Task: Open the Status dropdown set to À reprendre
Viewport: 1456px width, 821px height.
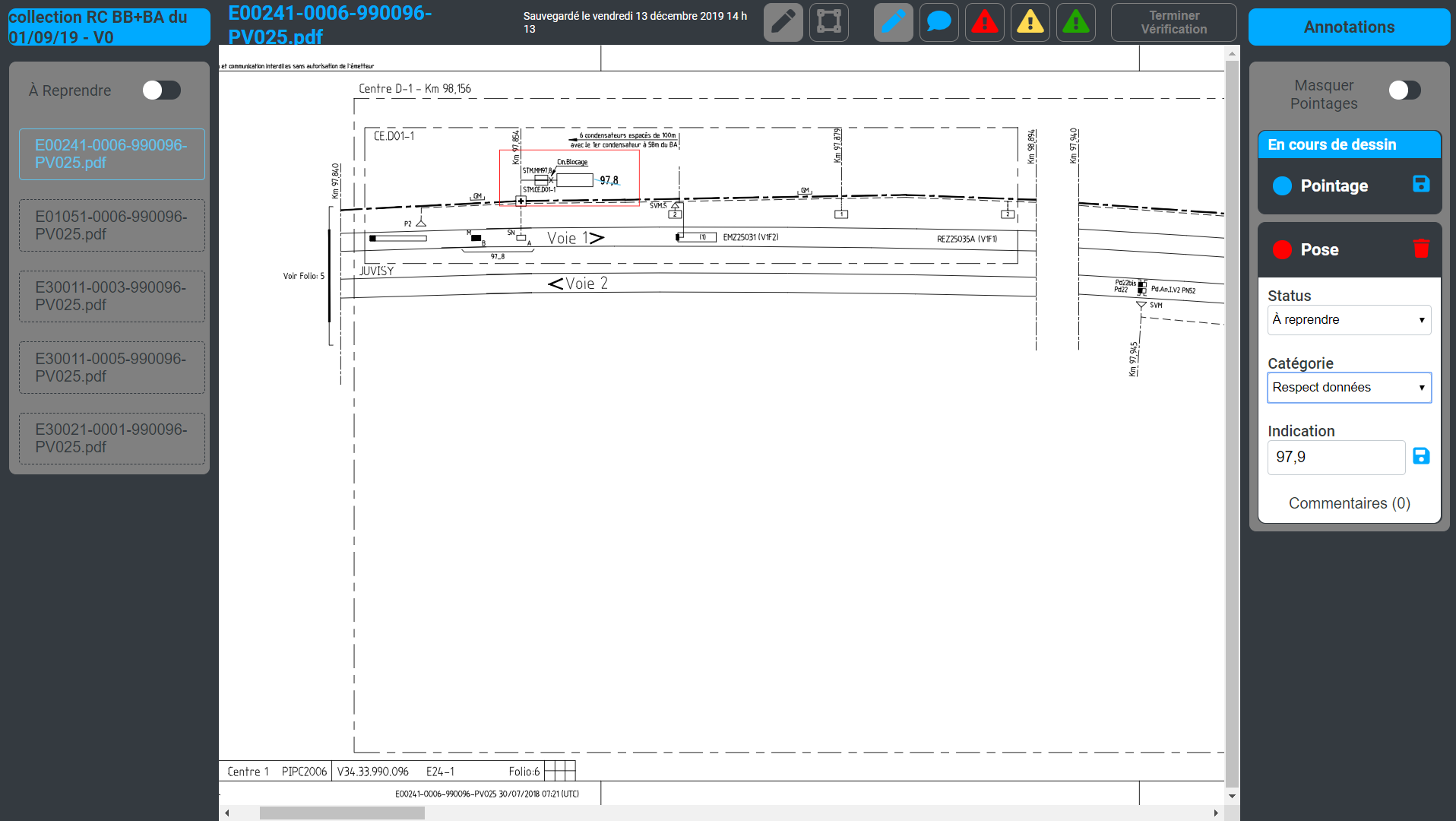Action: tap(1349, 319)
